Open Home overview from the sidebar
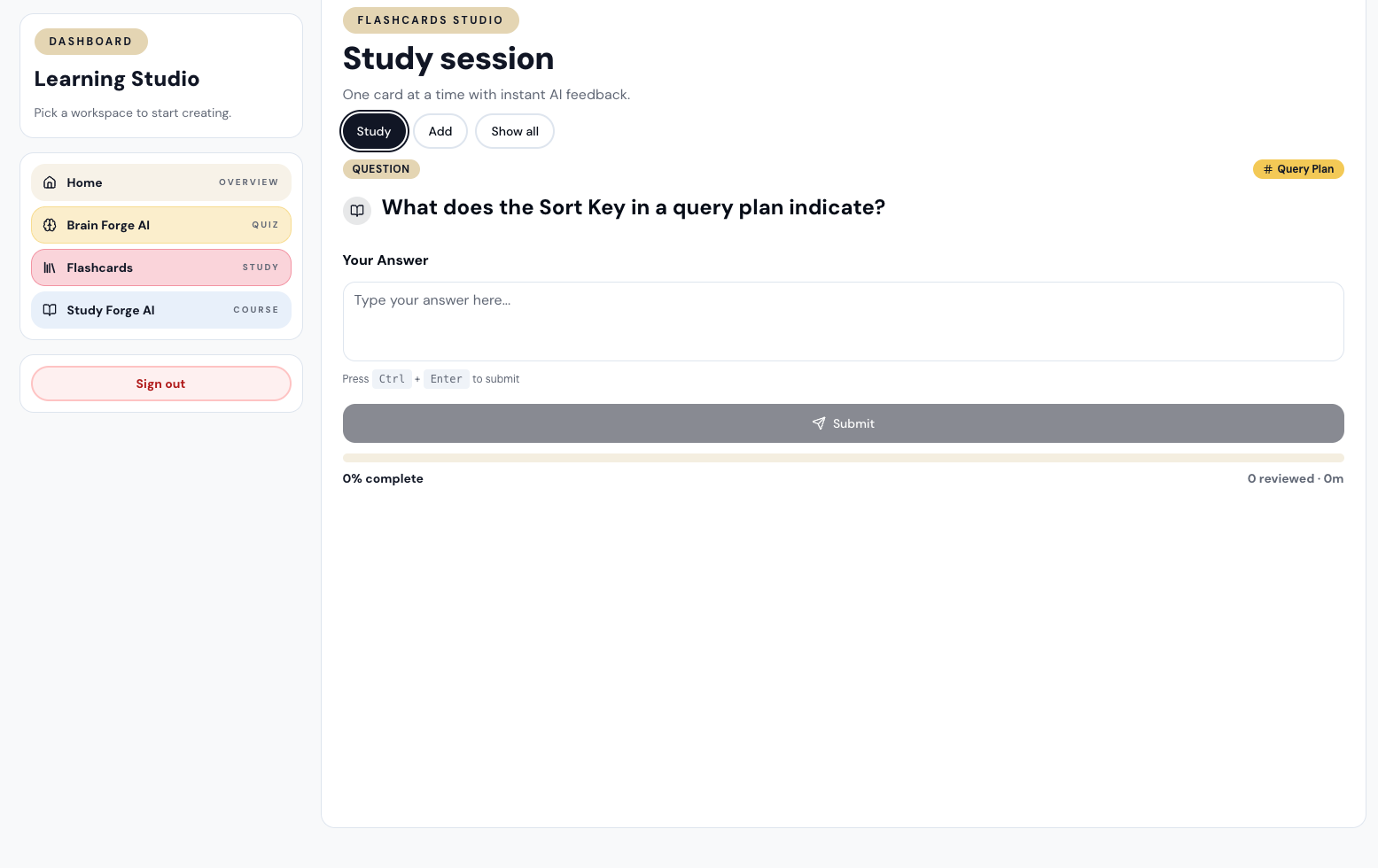 (x=161, y=182)
